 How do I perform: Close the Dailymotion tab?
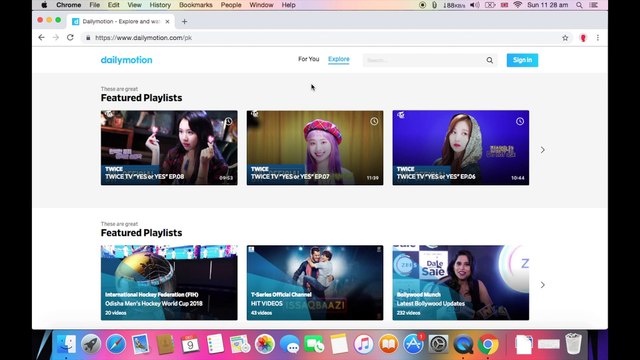click(x=167, y=22)
